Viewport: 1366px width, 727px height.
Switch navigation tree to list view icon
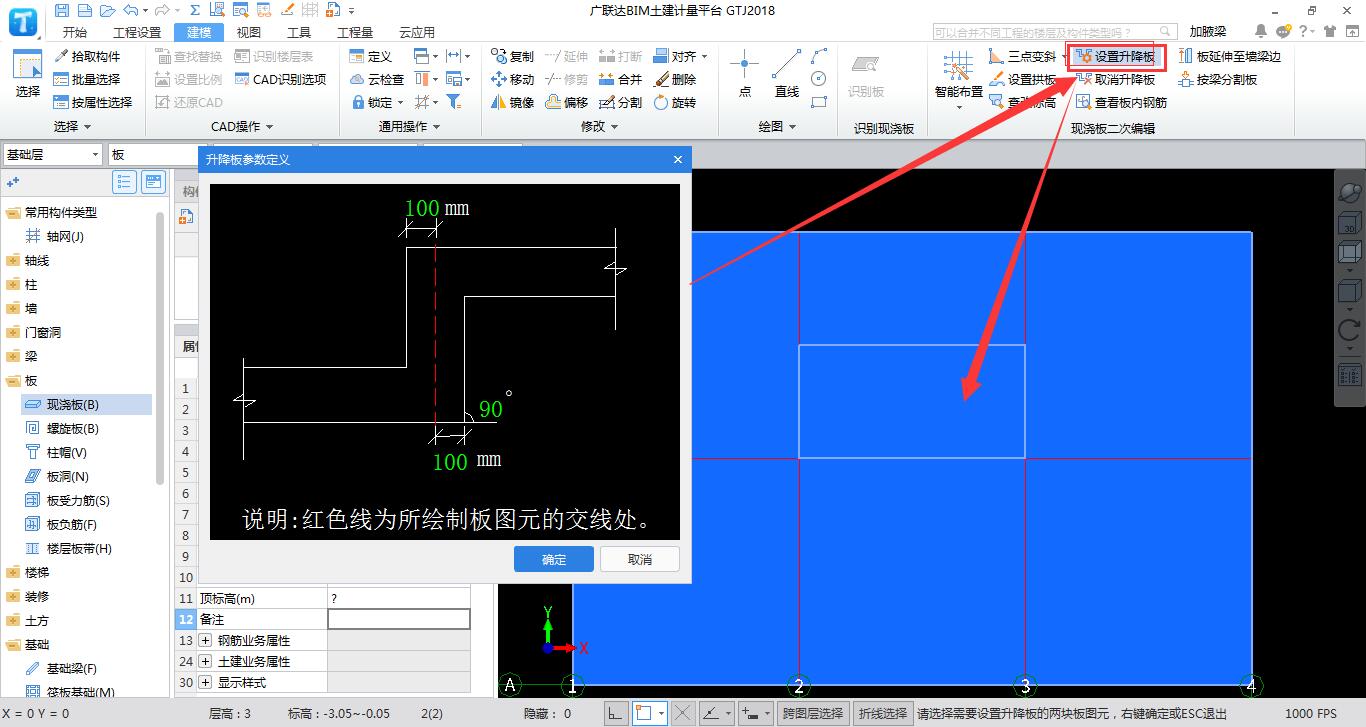124,182
